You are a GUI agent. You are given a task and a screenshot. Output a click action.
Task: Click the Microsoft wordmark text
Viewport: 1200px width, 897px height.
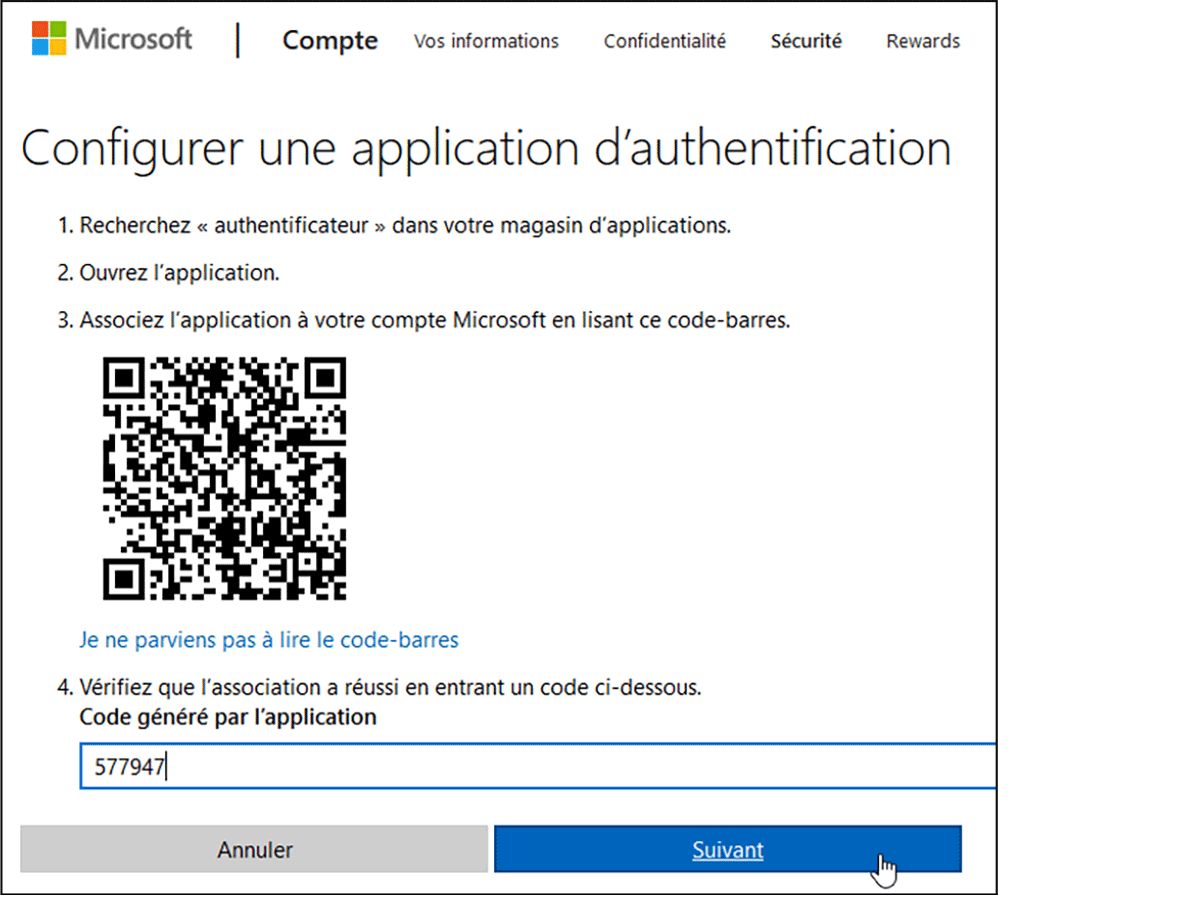(x=133, y=39)
